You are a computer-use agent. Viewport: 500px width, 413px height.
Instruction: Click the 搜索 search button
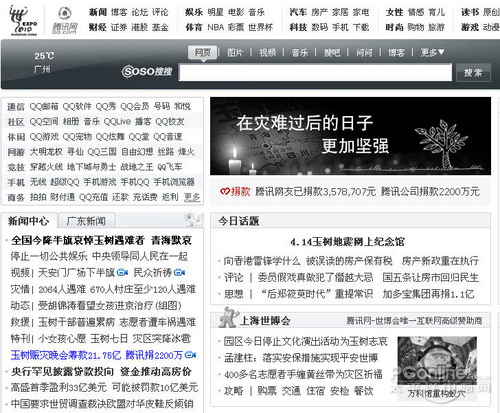pyautogui.click(x=473, y=72)
